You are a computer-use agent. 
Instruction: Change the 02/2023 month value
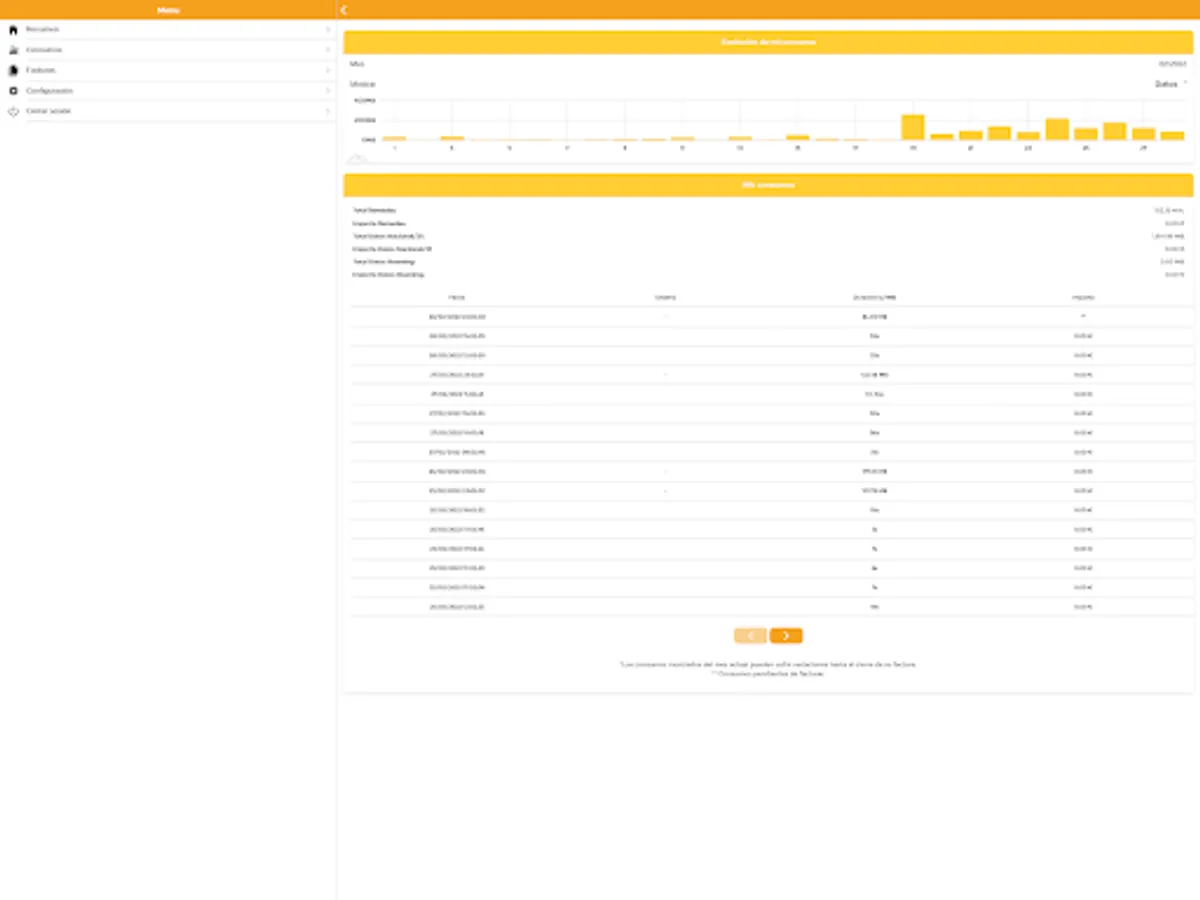coord(1170,63)
